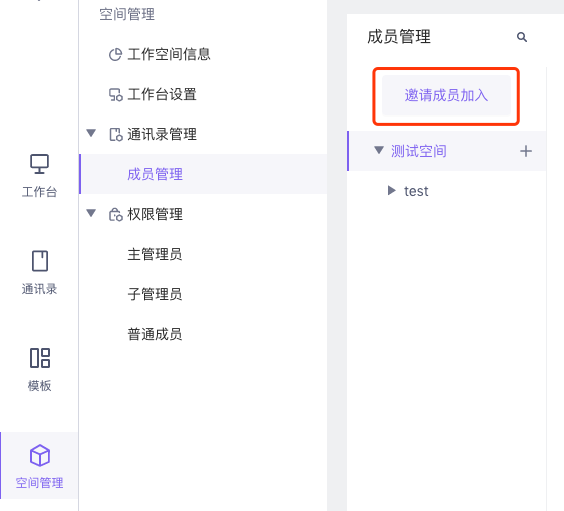564x511 pixels.
Task: Collapse the 权限管理 section arrow
Action: (x=91, y=213)
